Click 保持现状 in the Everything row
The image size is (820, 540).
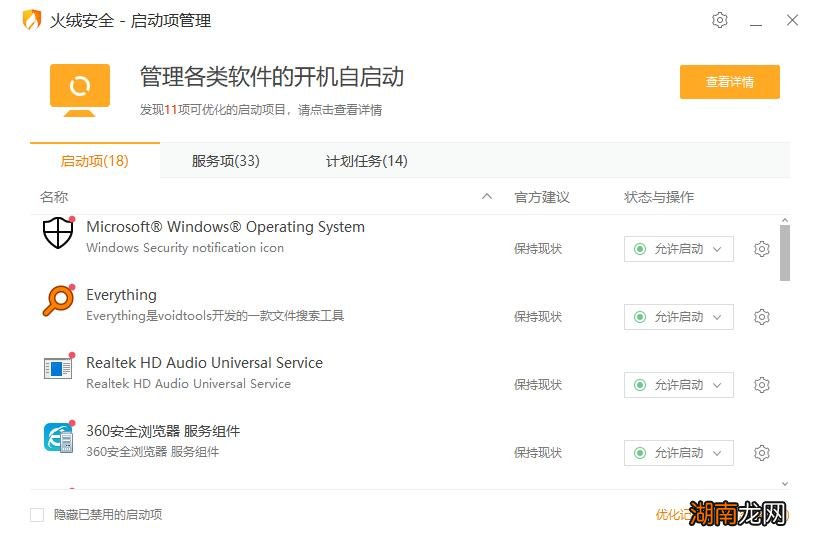[538, 317]
